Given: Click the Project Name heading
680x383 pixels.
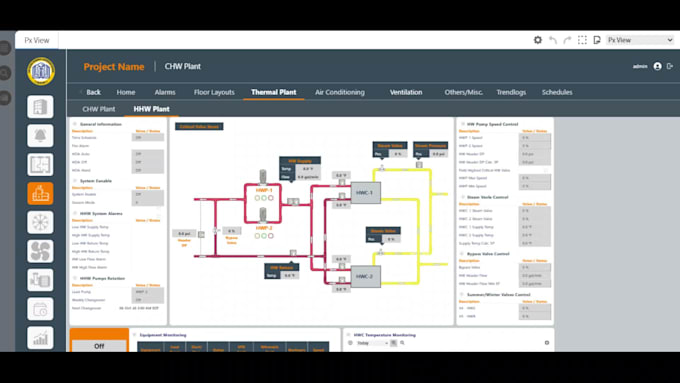Looking at the screenshot, I should click(114, 66).
